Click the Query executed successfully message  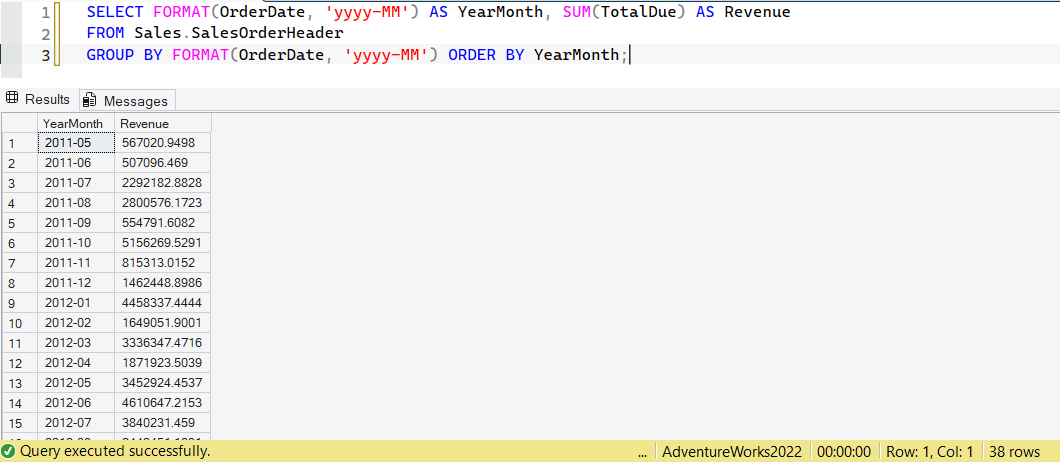(115, 451)
